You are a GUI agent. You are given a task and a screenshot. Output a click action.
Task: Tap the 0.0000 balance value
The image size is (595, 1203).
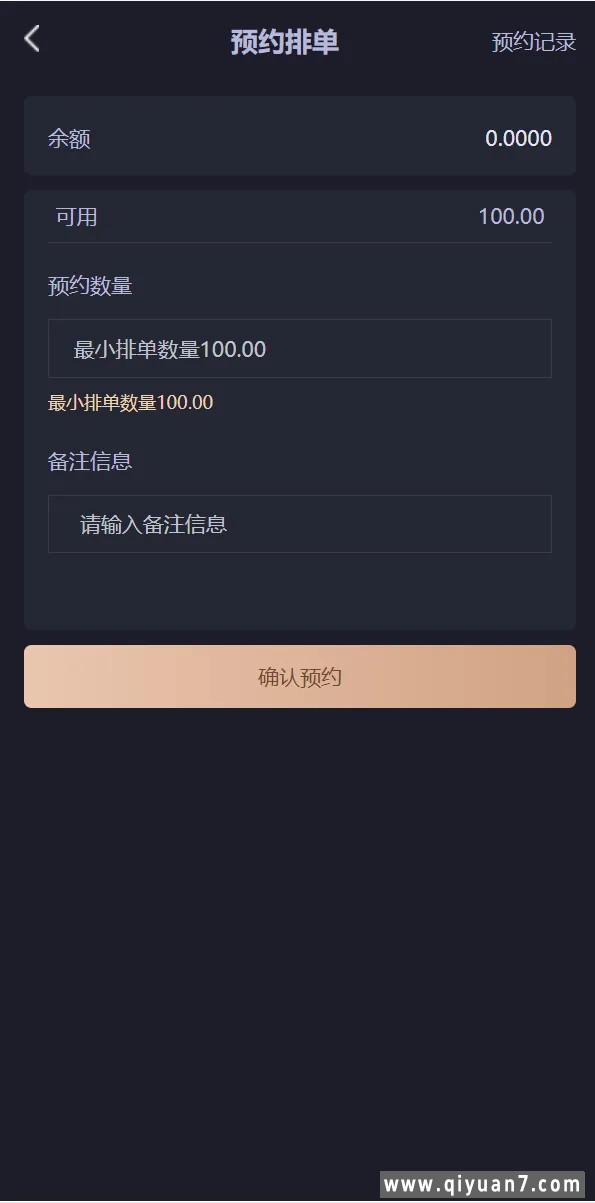tap(519, 138)
